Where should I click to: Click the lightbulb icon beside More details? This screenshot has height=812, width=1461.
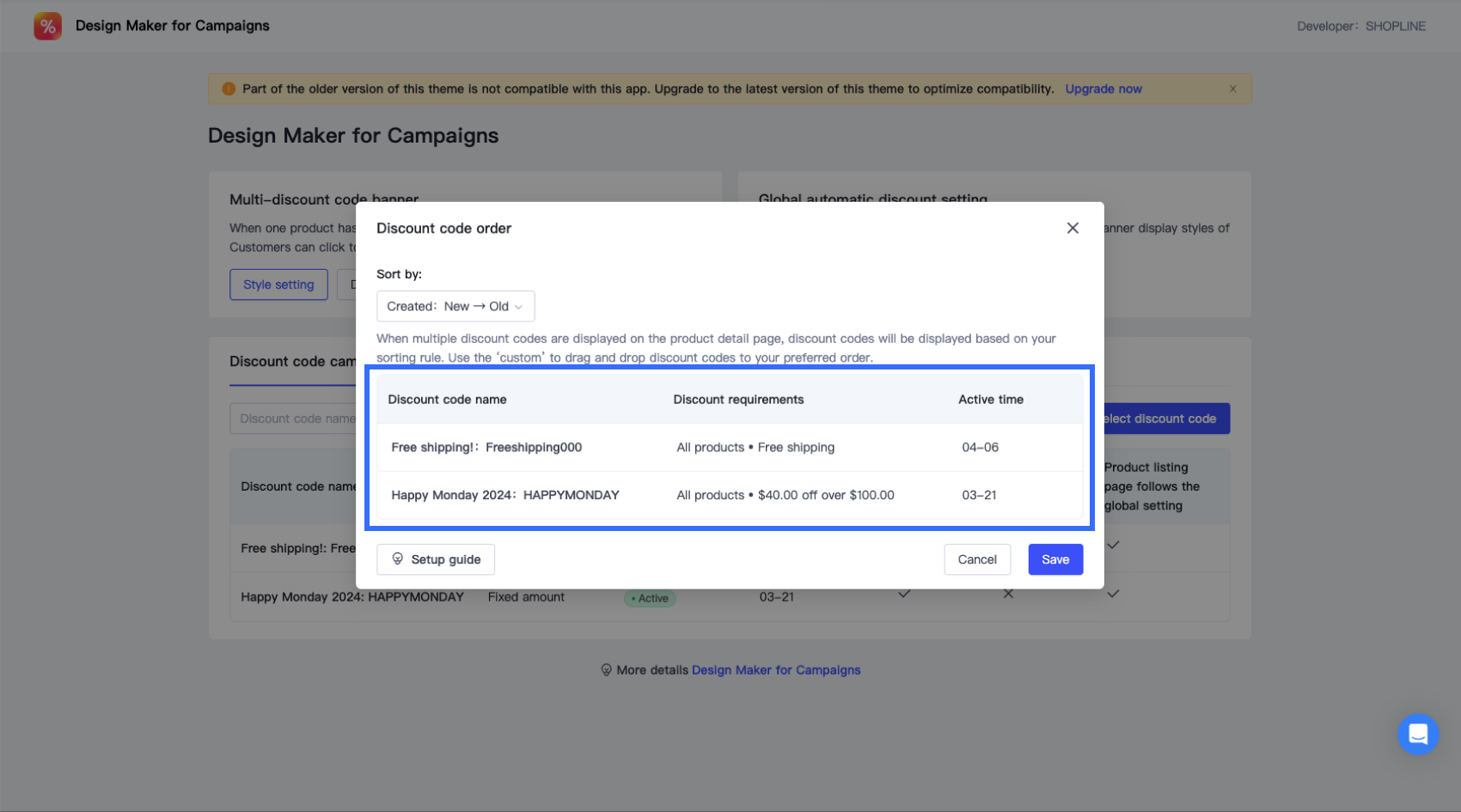pyautogui.click(x=606, y=670)
